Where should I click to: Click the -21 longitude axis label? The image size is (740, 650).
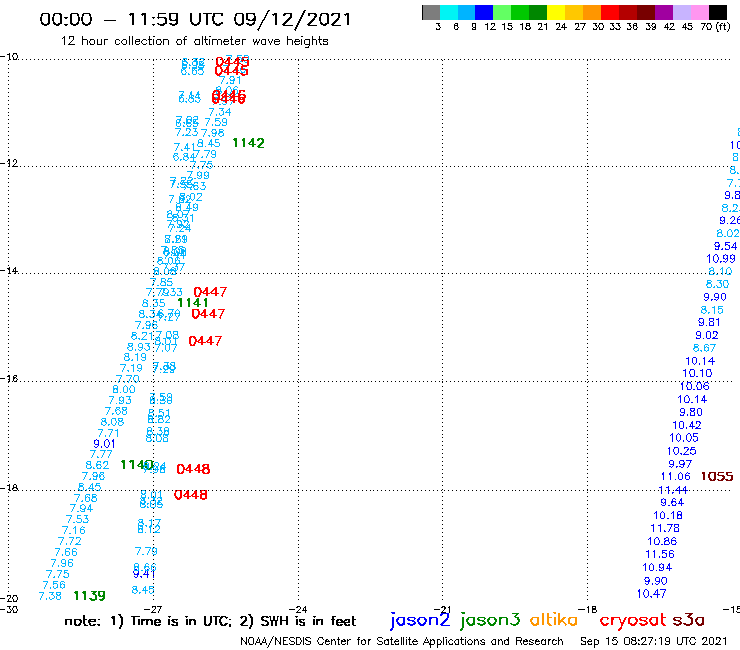442,609
